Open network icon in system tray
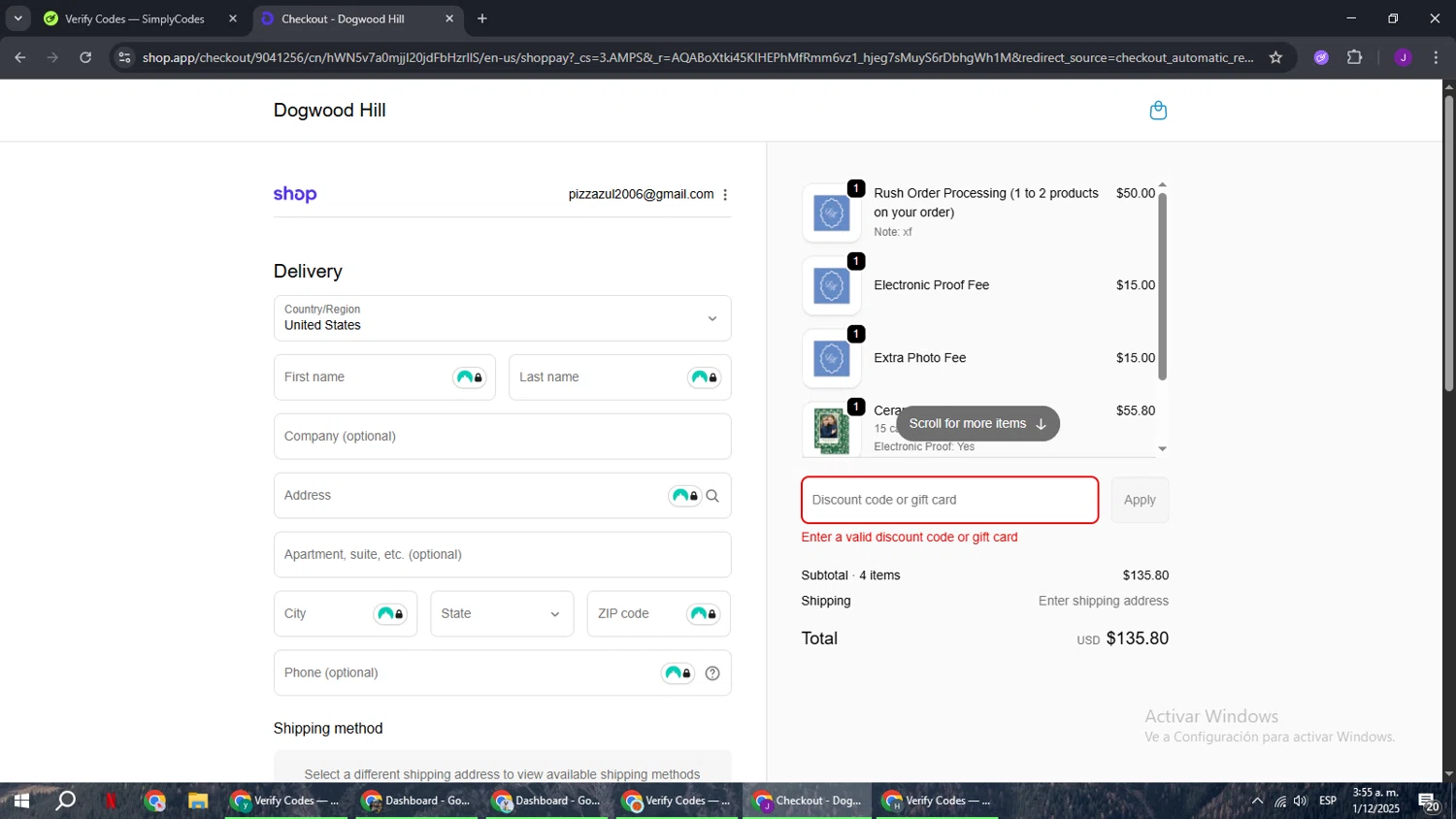1456x819 pixels. (x=1279, y=802)
